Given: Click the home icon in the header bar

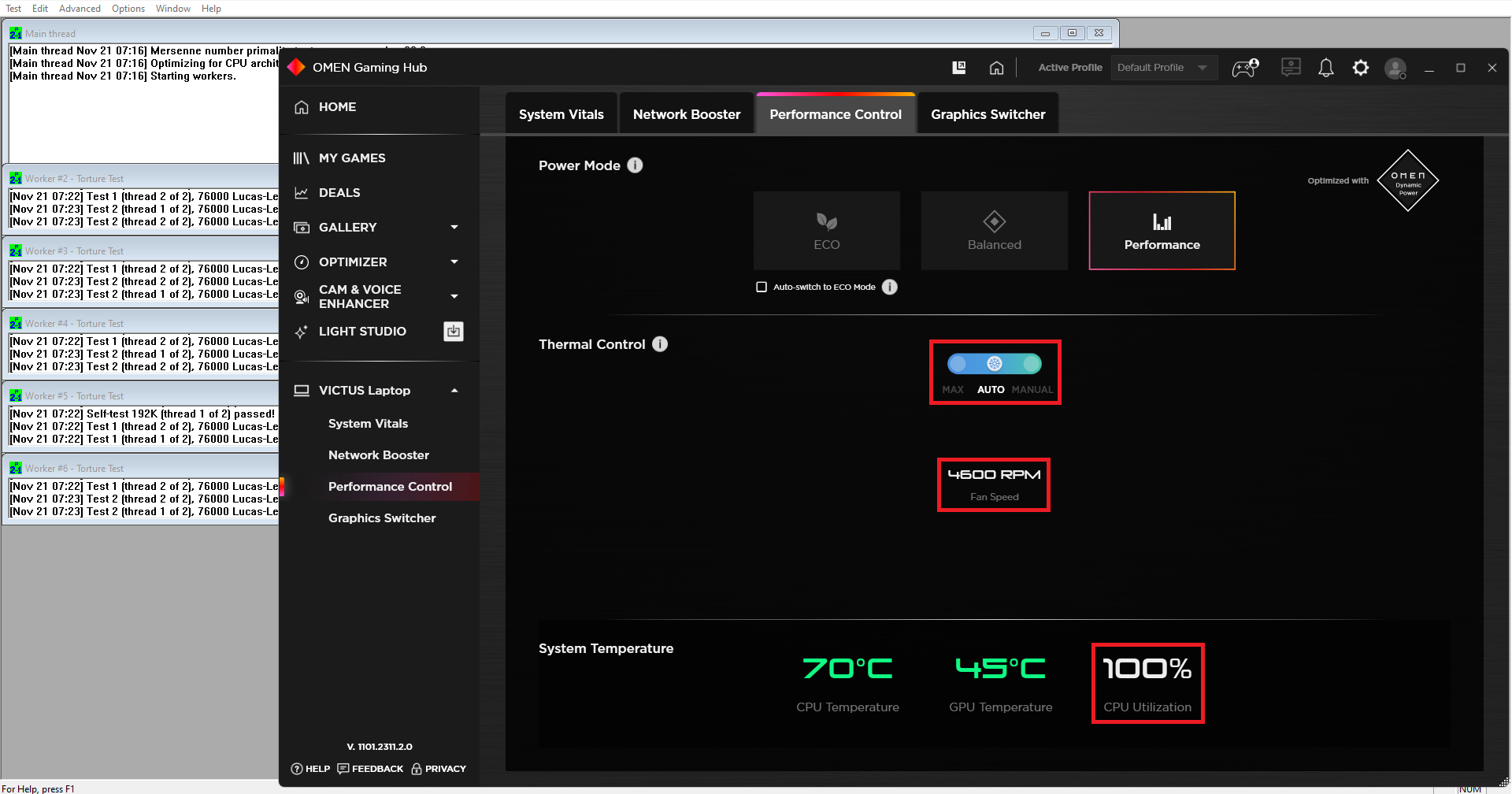Looking at the screenshot, I should pyautogui.click(x=996, y=68).
